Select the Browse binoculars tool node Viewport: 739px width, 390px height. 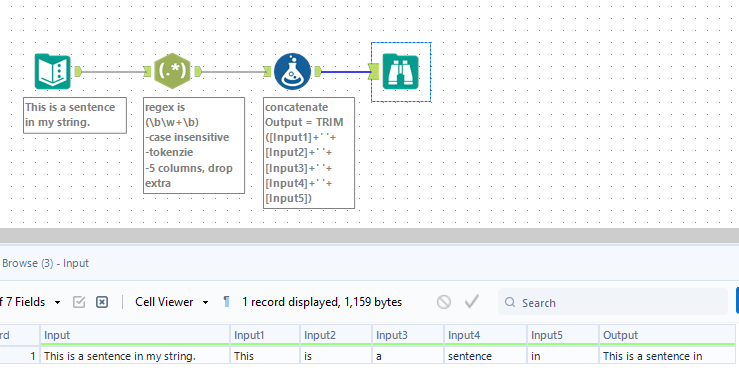[401, 72]
